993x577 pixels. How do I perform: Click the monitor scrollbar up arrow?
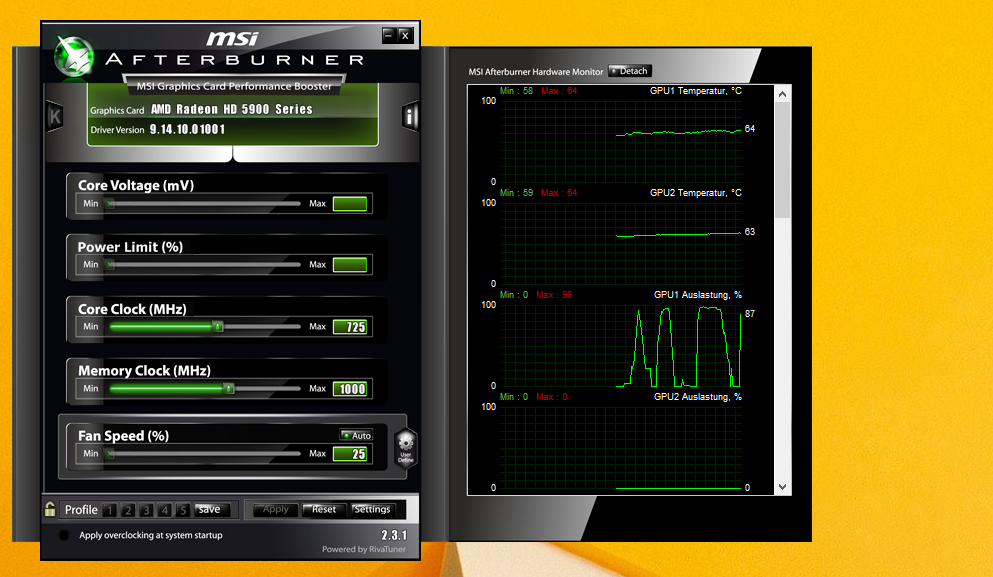[783, 94]
